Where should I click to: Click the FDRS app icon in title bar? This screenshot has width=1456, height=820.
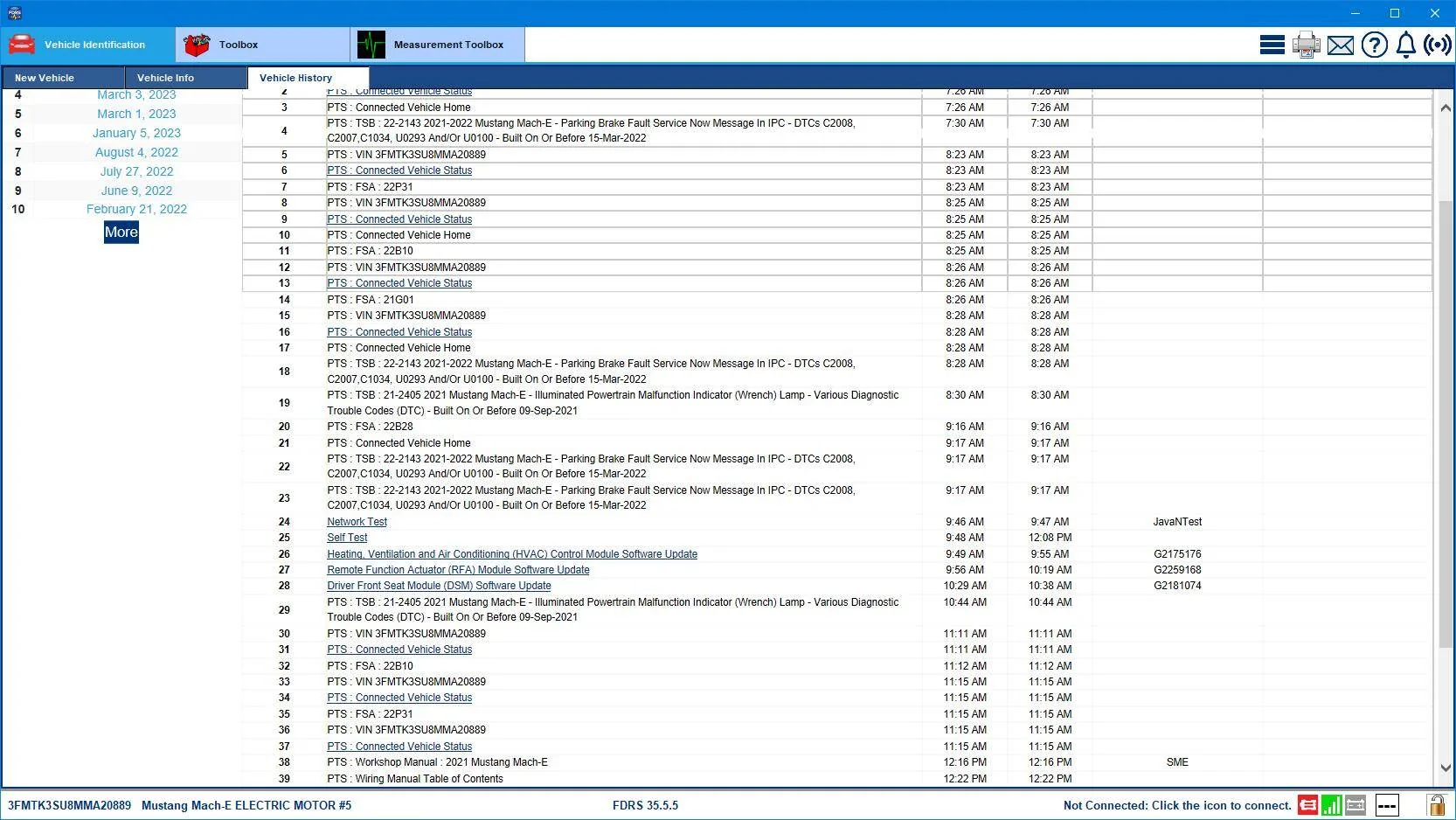pyautogui.click(x=14, y=13)
